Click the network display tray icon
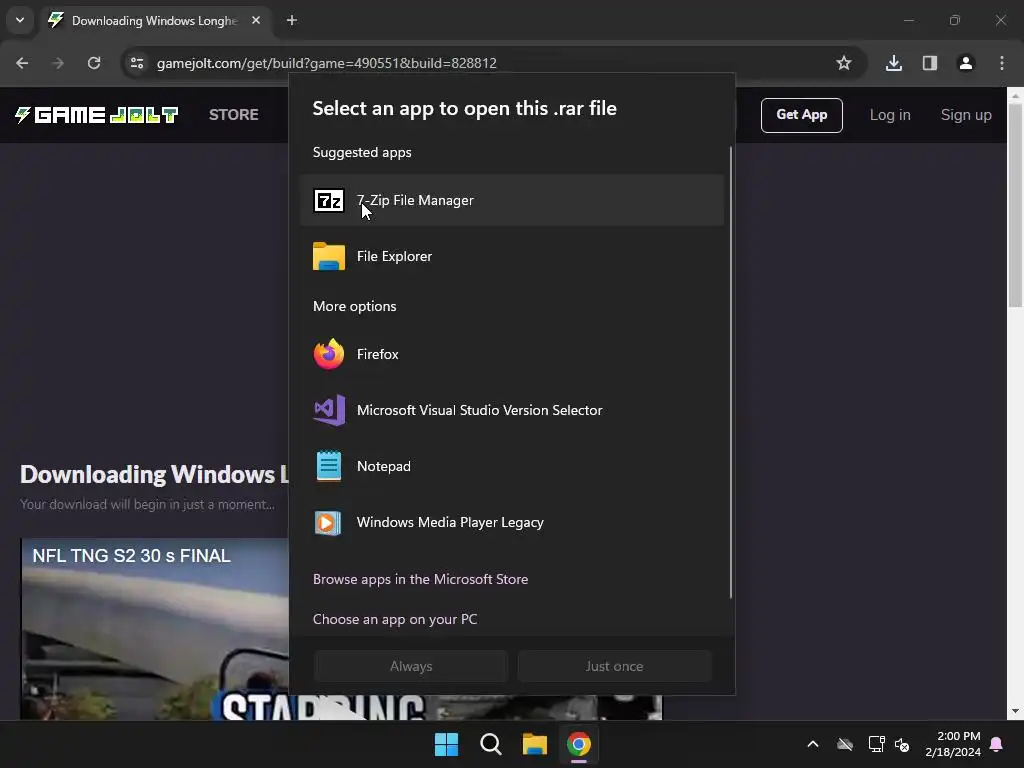 pos(876,744)
